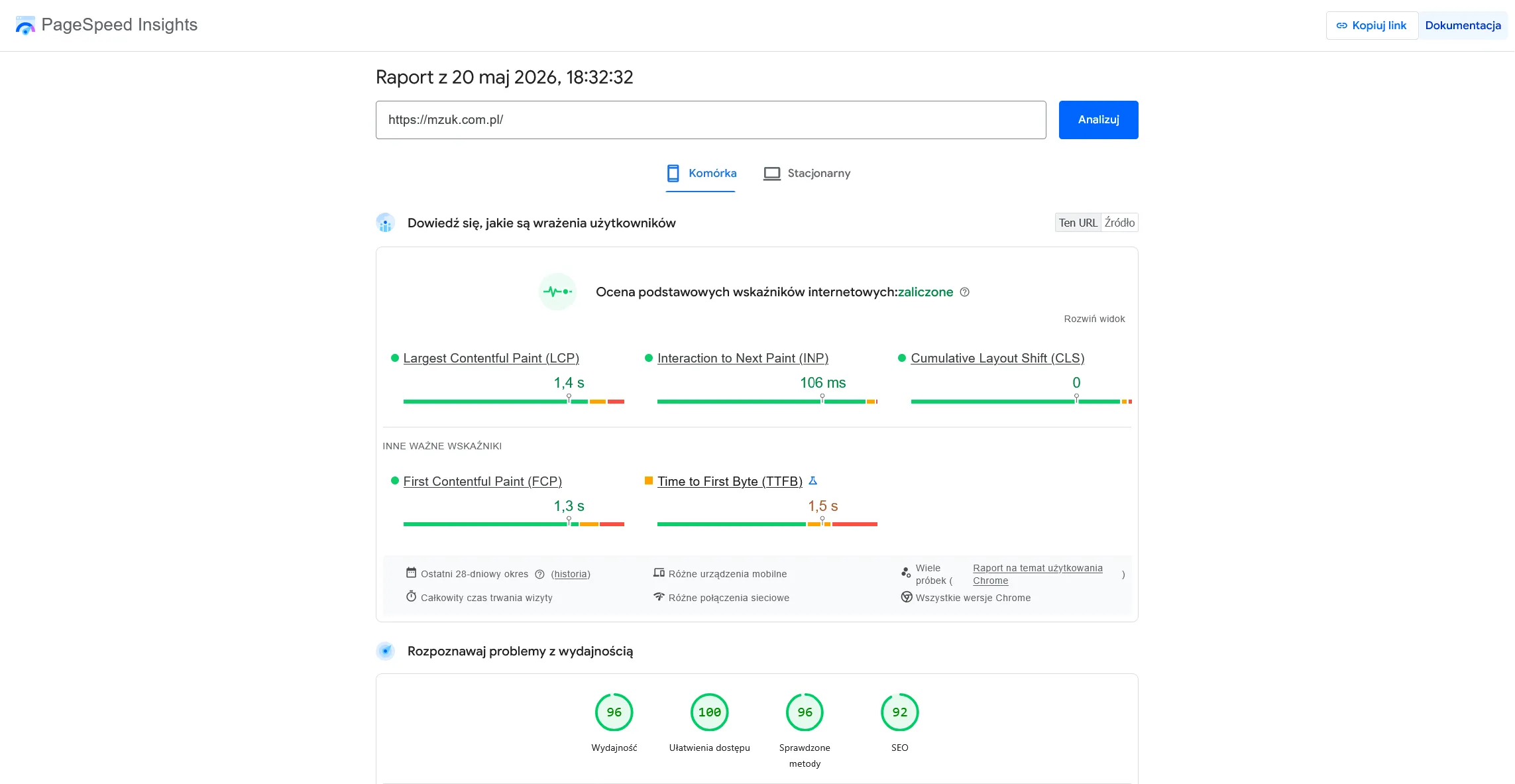Click the URL input field
Image resolution: width=1515 pixels, height=784 pixels.
pyautogui.click(x=710, y=120)
